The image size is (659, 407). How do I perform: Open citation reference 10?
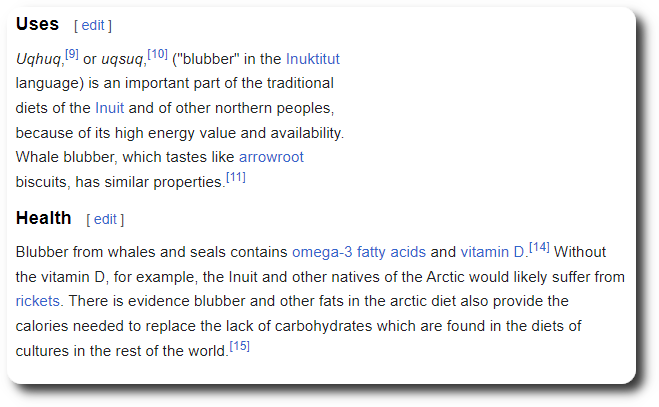pyautogui.click(x=158, y=54)
